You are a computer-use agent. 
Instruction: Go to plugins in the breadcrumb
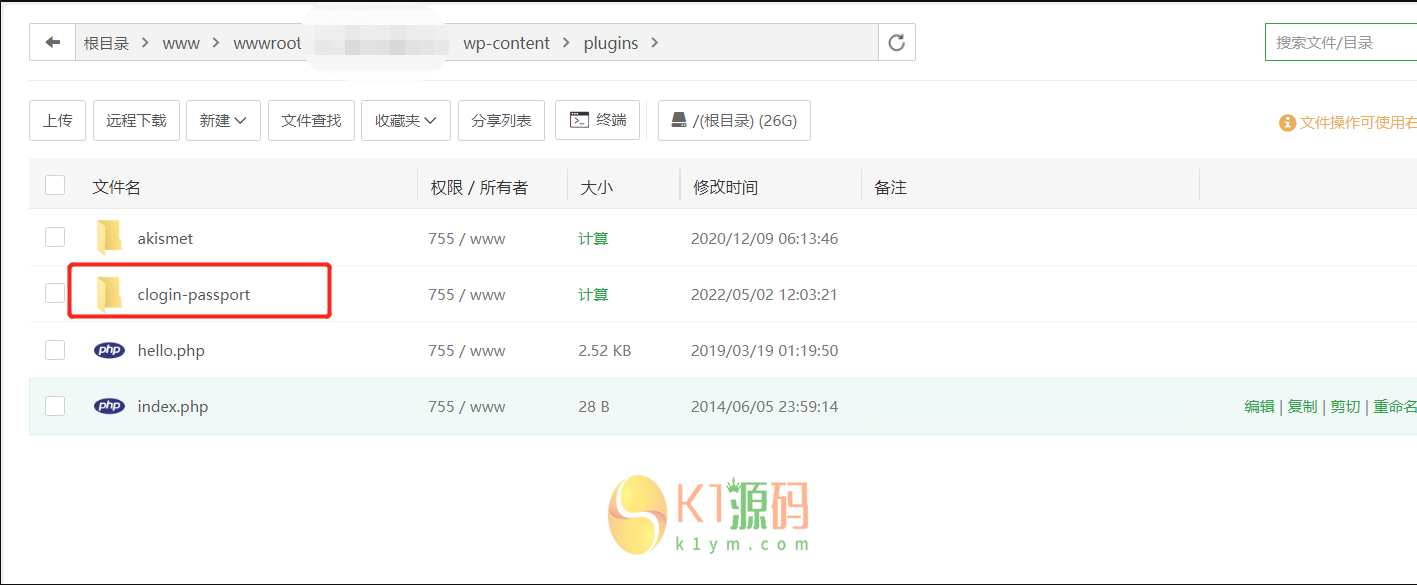click(611, 43)
